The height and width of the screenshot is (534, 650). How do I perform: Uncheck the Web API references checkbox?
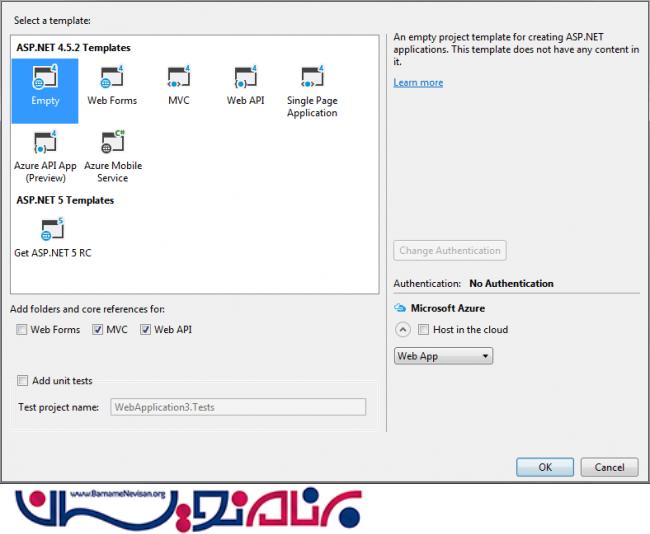(x=145, y=330)
